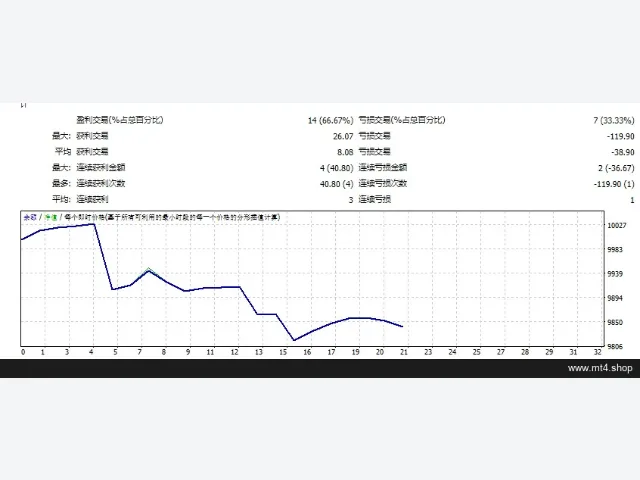The width and height of the screenshot is (640, 480).
Task: Click the 连续亏损 label in bottom row
Action: [374, 199]
